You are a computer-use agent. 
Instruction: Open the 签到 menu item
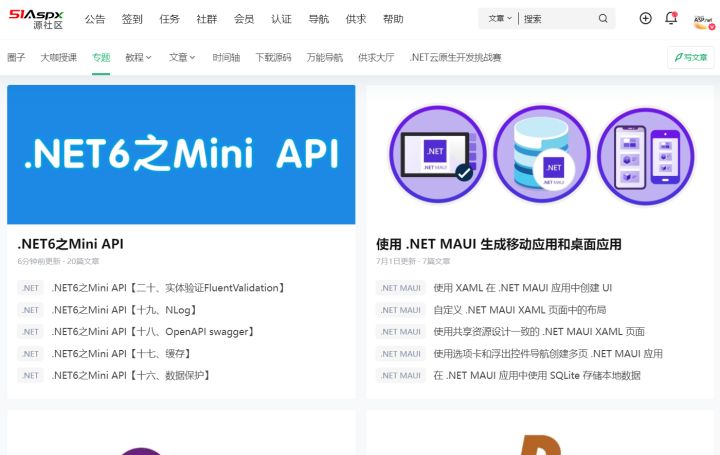[x=132, y=19]
